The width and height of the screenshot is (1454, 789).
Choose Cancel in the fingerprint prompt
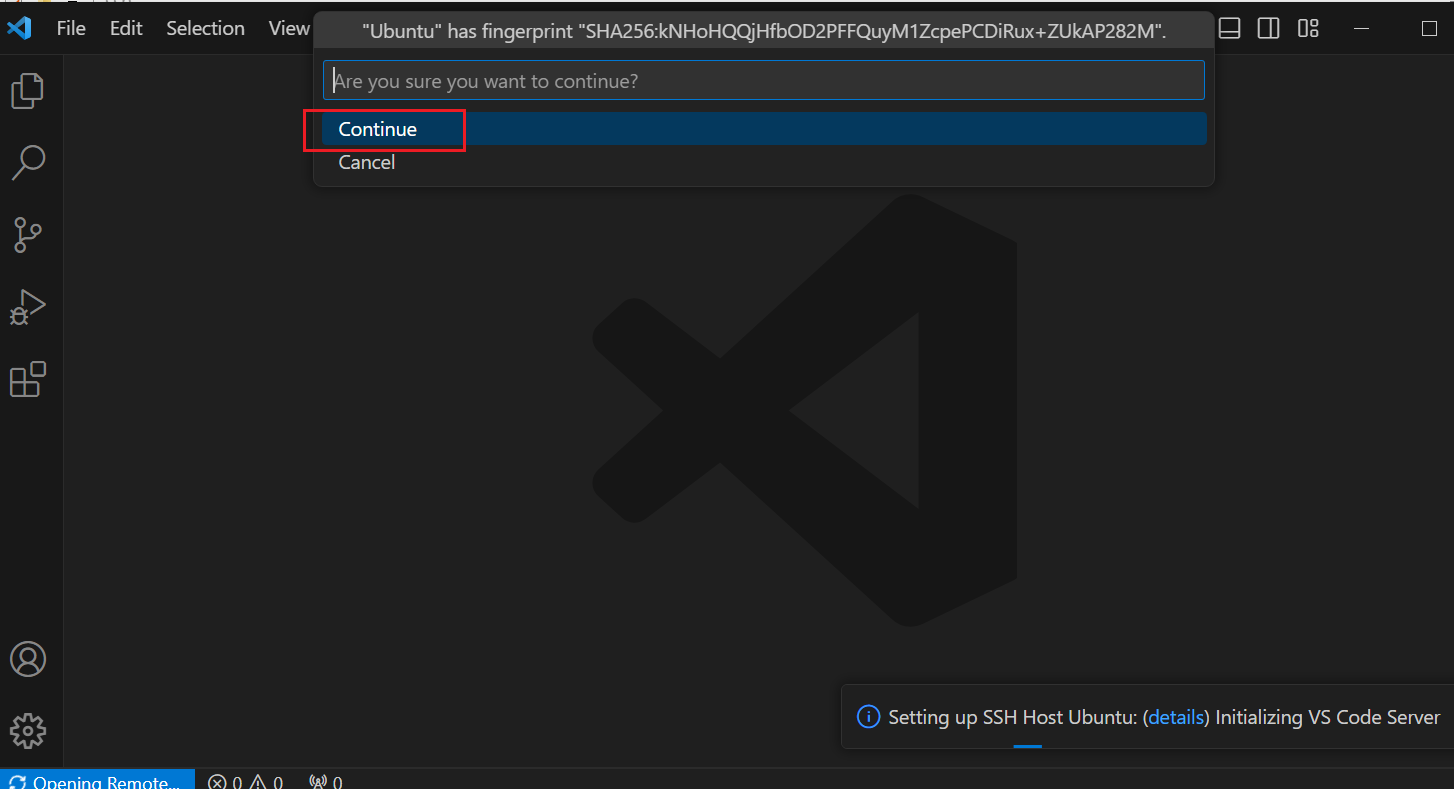pos(764,162)
